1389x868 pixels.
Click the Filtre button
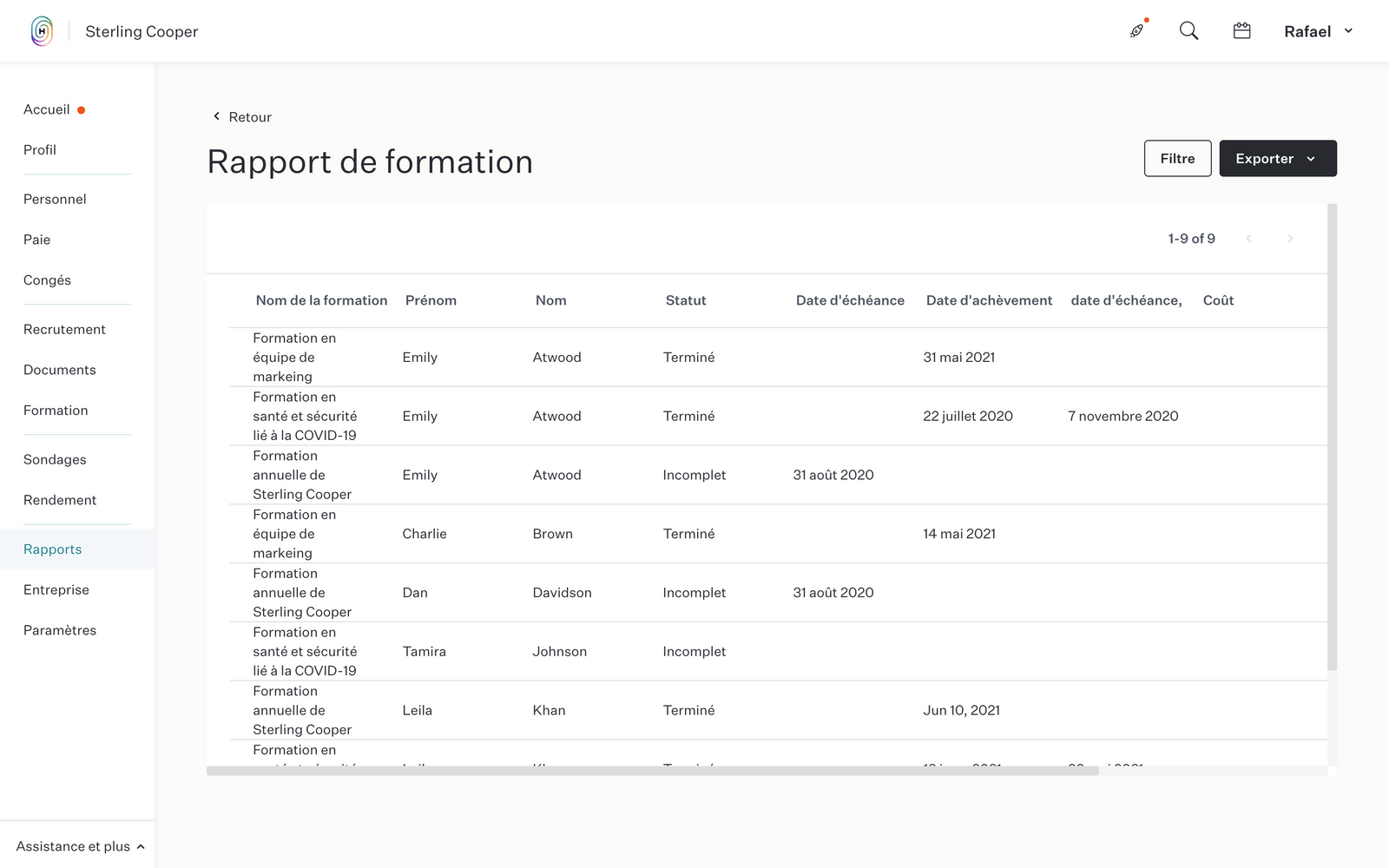1177,158
